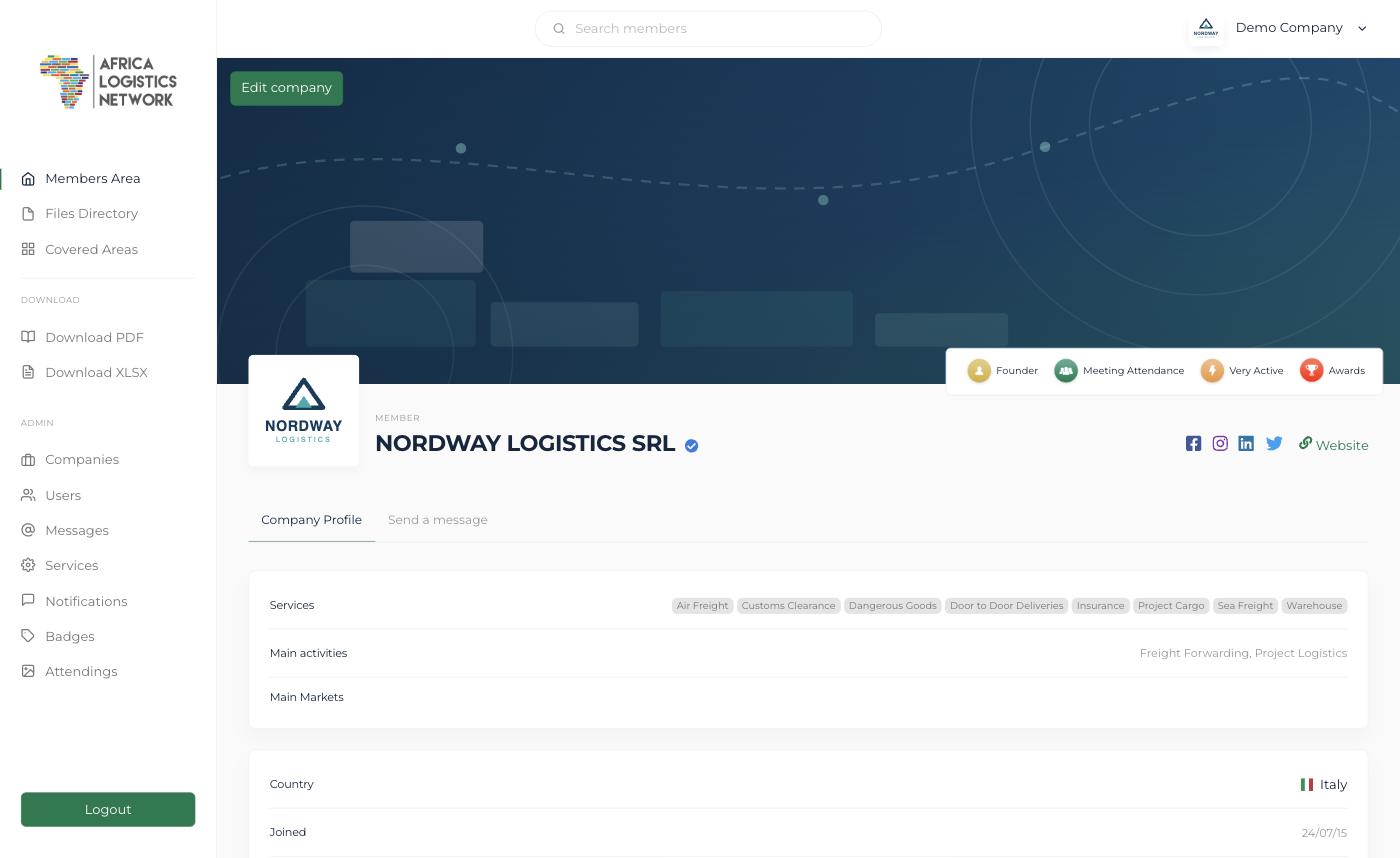This screenshot has width=1400, height=858.
Task: Click the Download XLSX document icon
Action: pyautogui.click(x=28, y=372)
